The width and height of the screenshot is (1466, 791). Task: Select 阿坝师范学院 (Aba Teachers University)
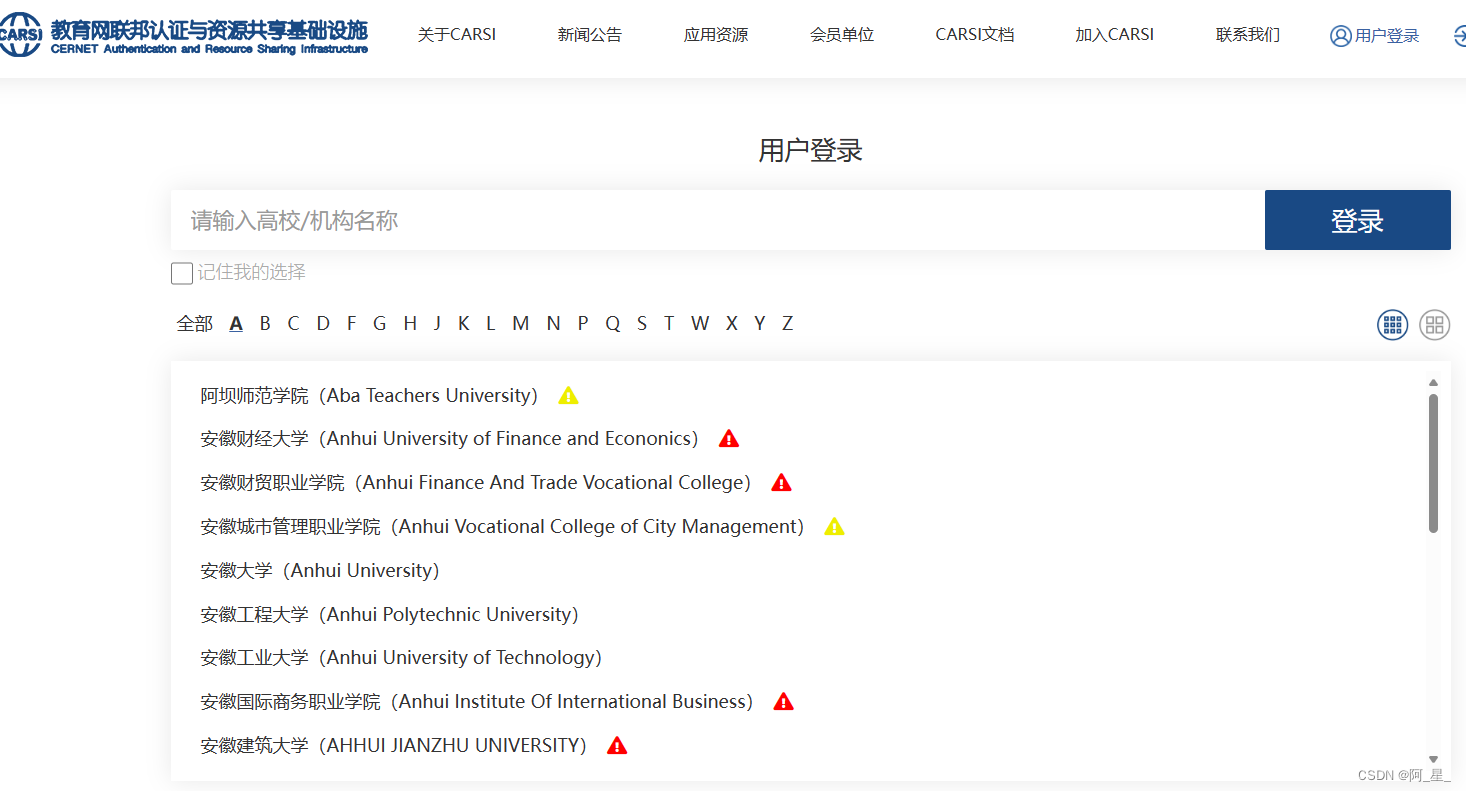coord(369,395)
